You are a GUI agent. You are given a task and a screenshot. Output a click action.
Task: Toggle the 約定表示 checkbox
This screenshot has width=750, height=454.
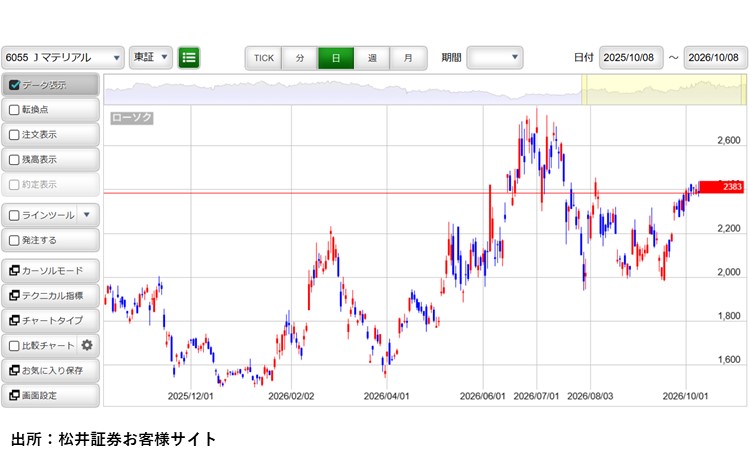point(14,184)
